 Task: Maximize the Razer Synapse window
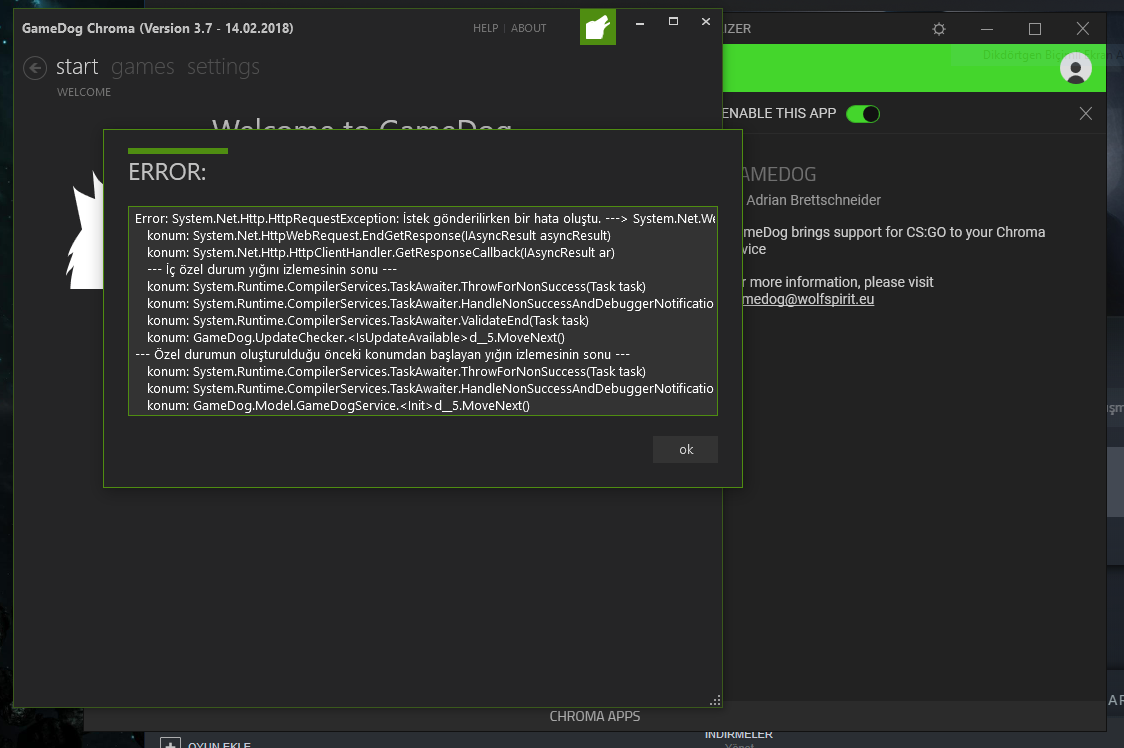tap(1034, 29)
